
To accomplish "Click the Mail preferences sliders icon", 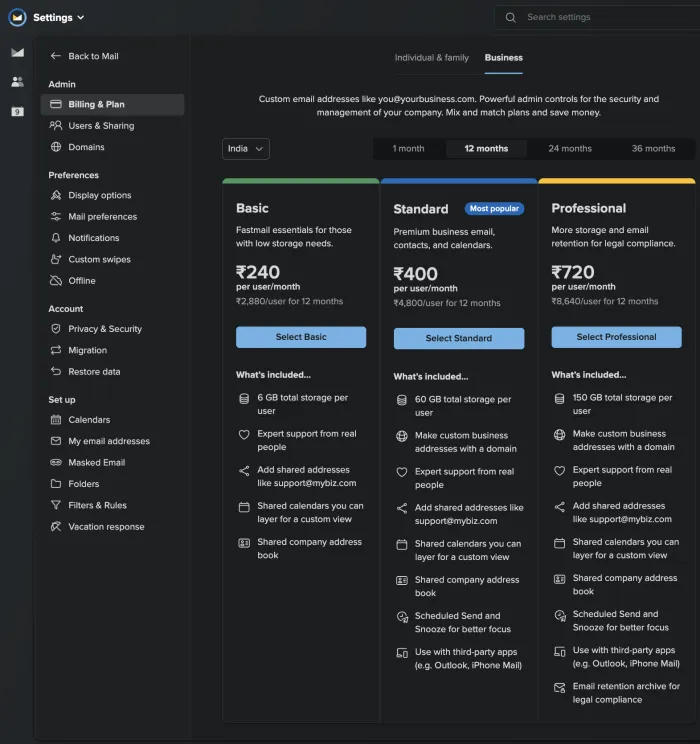I will [x=56, y=216].
